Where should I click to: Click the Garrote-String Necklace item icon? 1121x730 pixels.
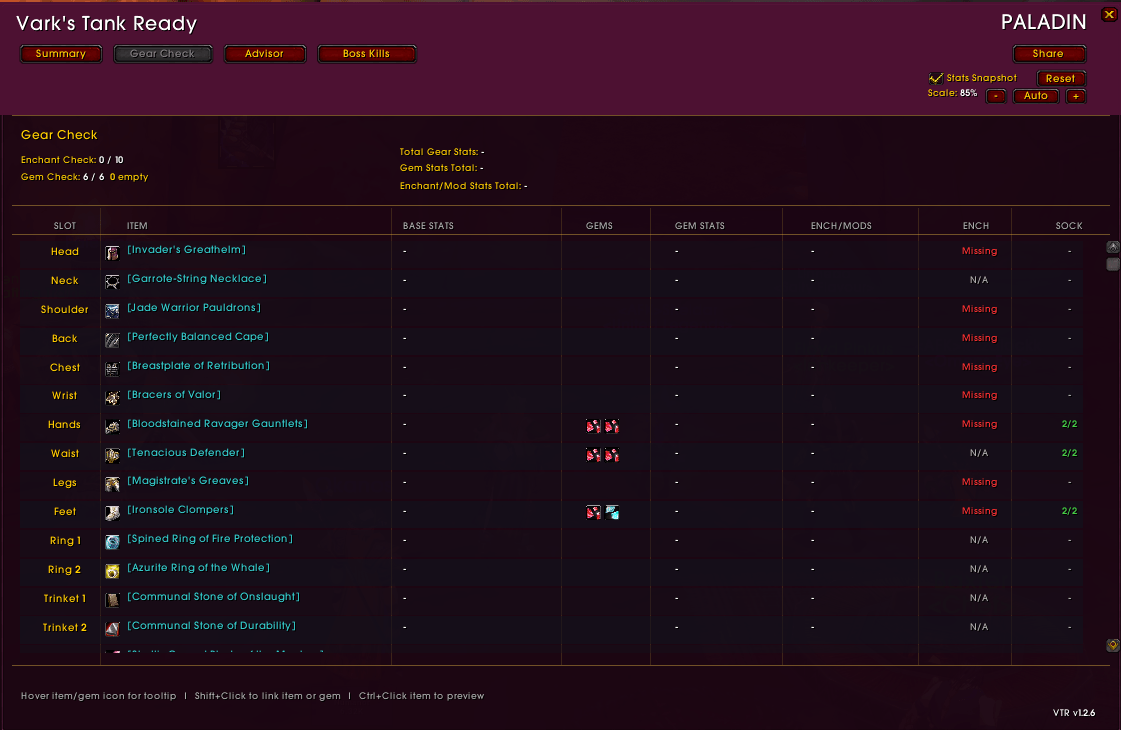coord(112,282)
